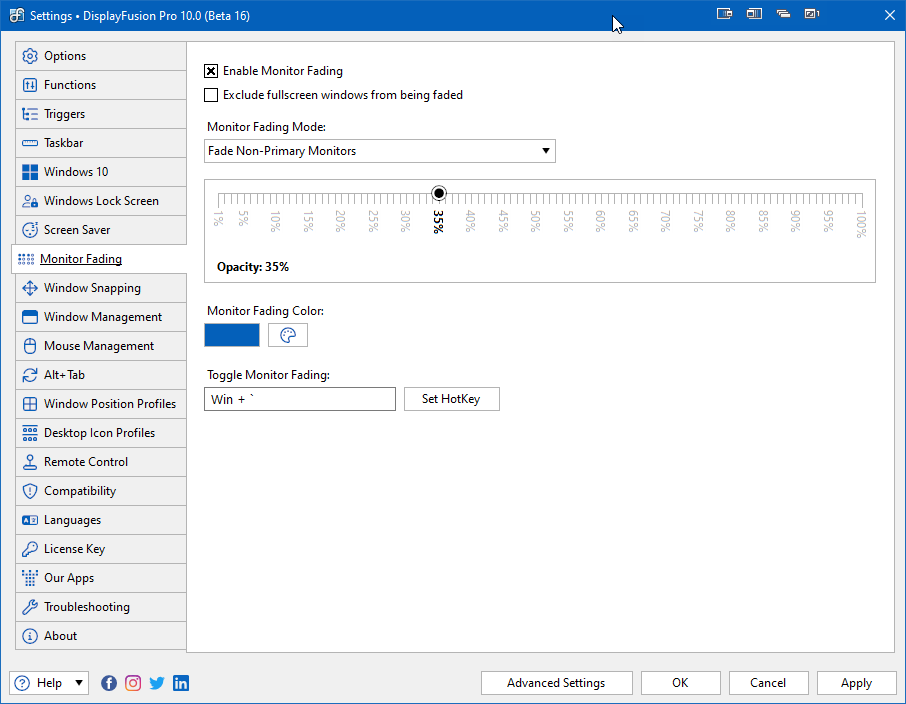
Task: Click the Cancel button
Action: 768,683
